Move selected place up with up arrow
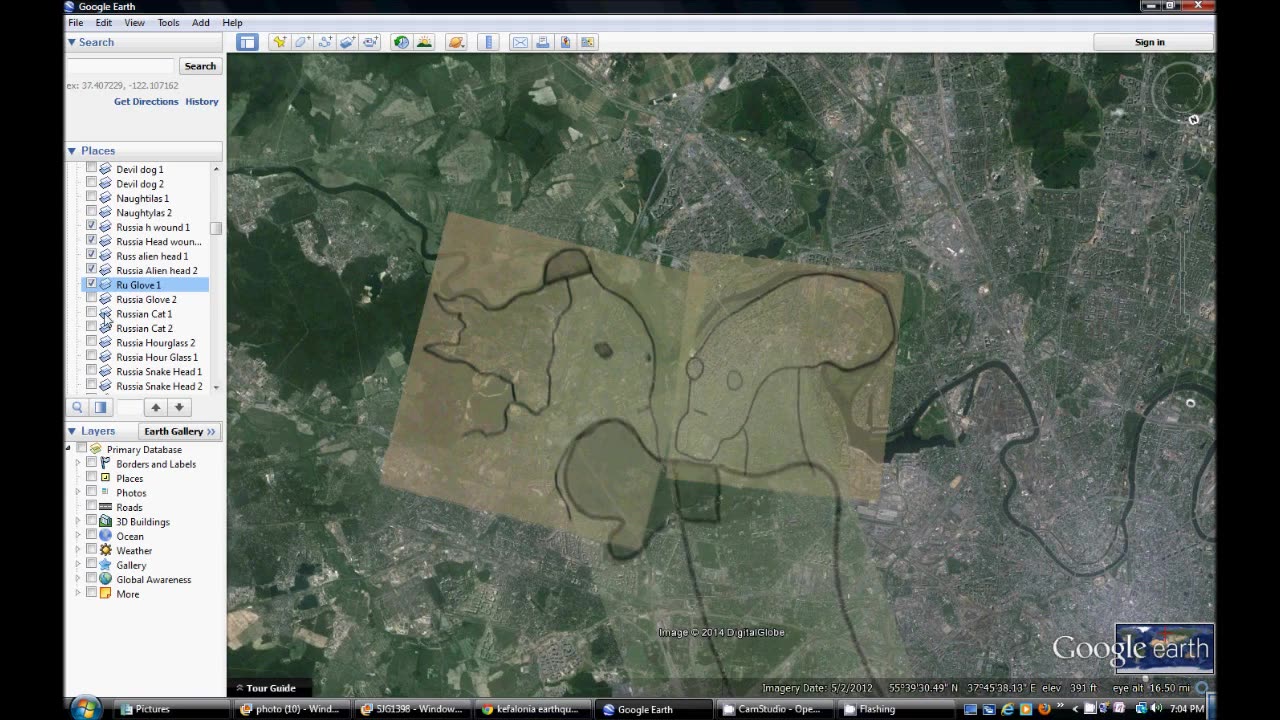The height and width of the screenshot is (720, 1280). pyautogui.click(x=156, y=407)
